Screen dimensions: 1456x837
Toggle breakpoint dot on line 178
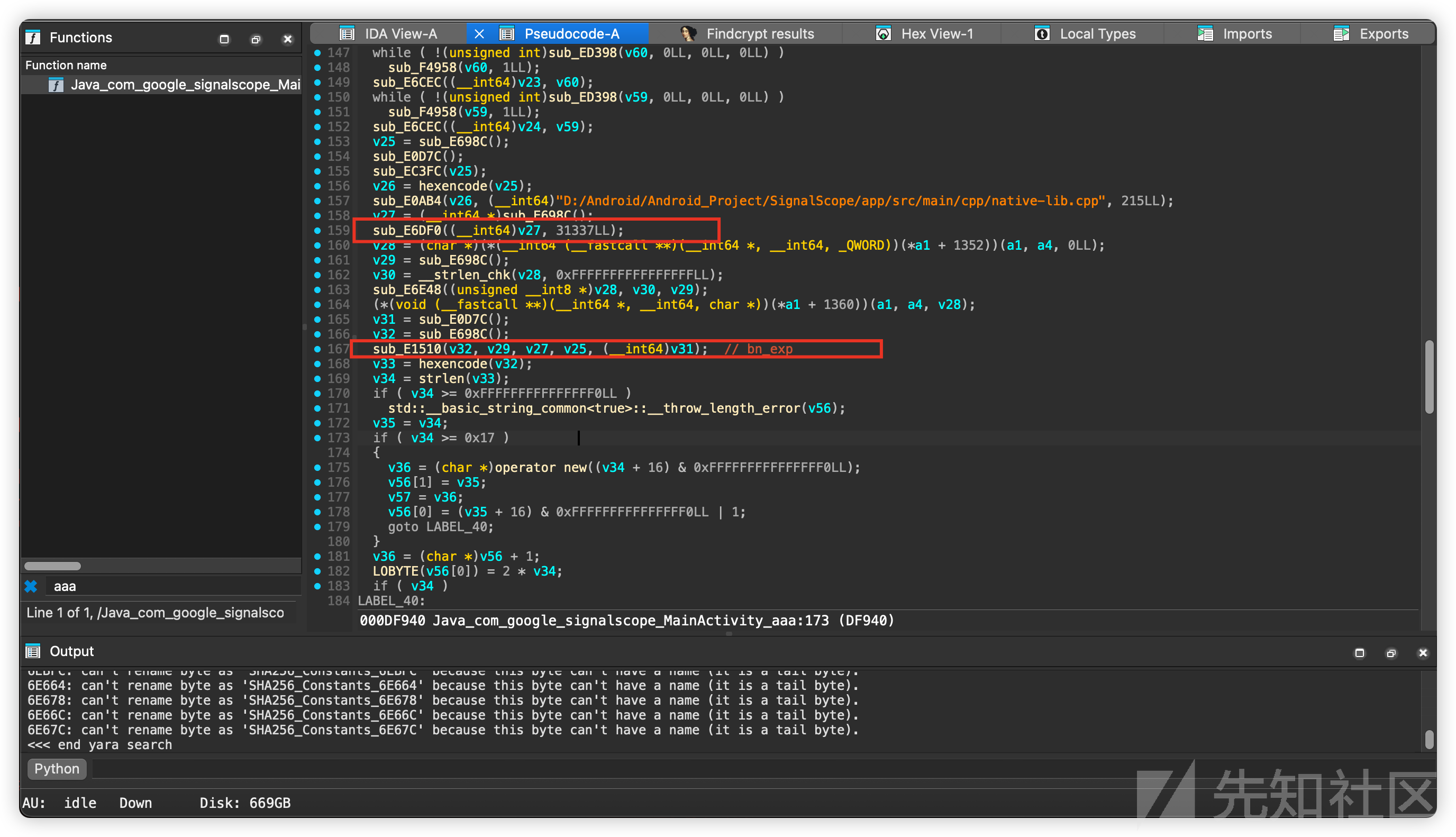pyautogui.click(x=317, y=512)
